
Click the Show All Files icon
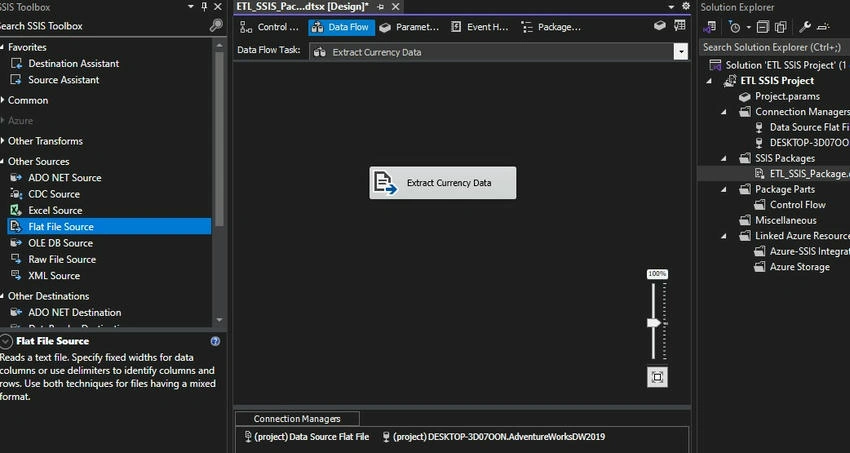[x=781, y=27]
